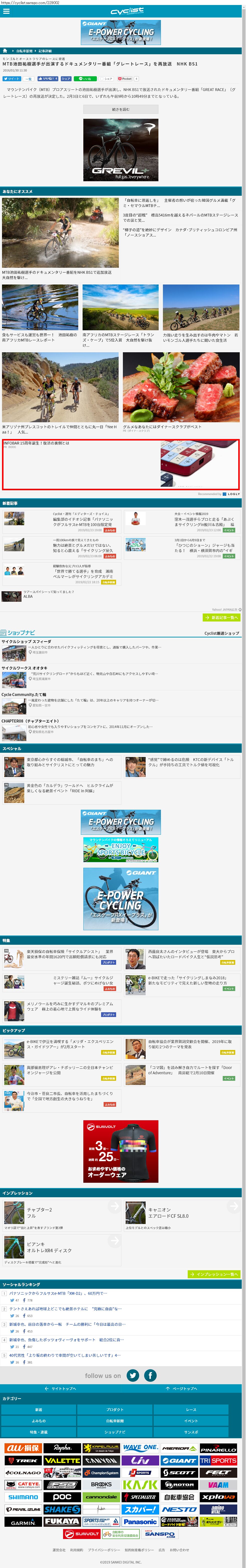This screenshot has height=1568, width=246.
Task: Select the よみもの category
Action: tap(38, 1421)
